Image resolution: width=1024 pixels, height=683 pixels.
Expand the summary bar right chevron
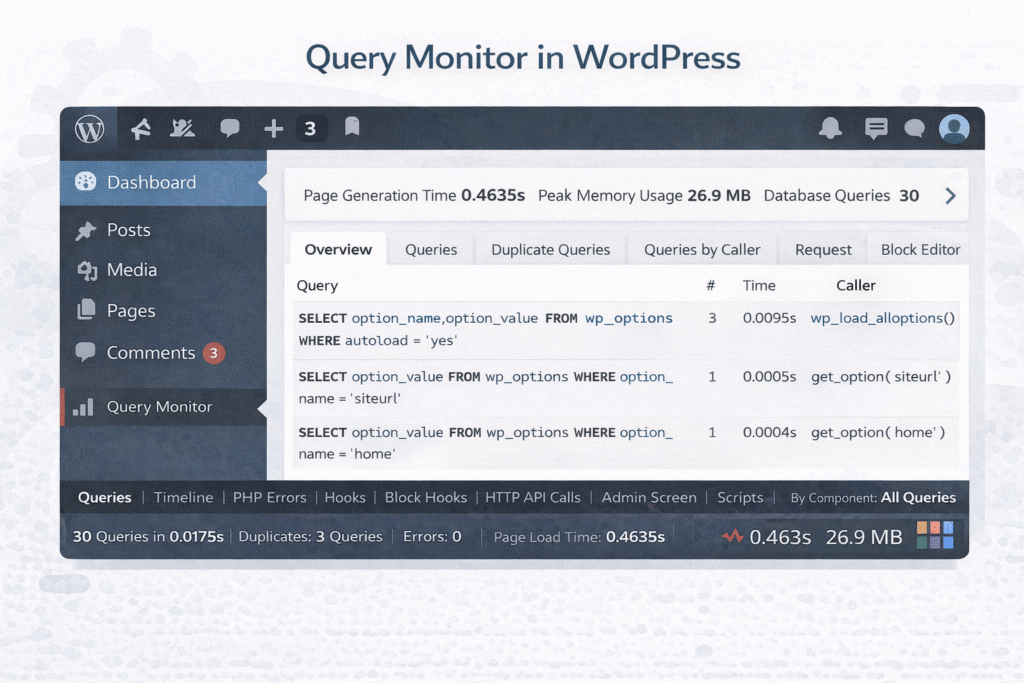pos(950,196)
